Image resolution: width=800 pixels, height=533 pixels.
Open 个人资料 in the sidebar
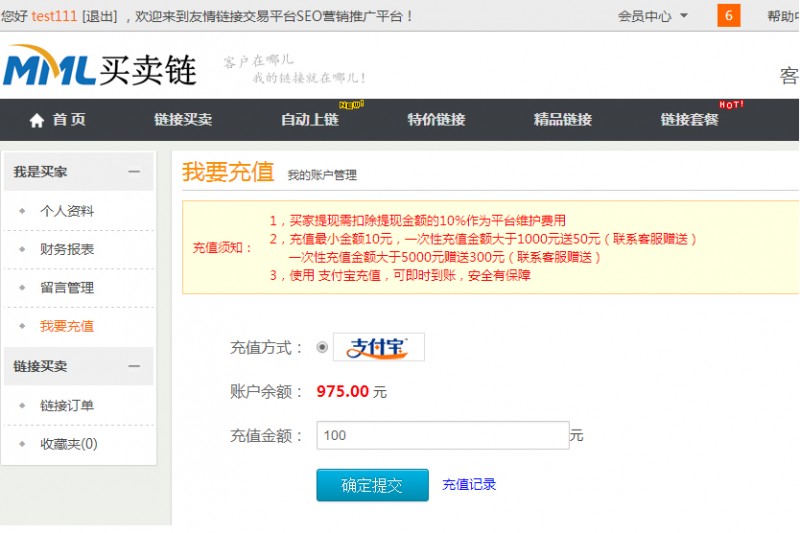point(67,211)
